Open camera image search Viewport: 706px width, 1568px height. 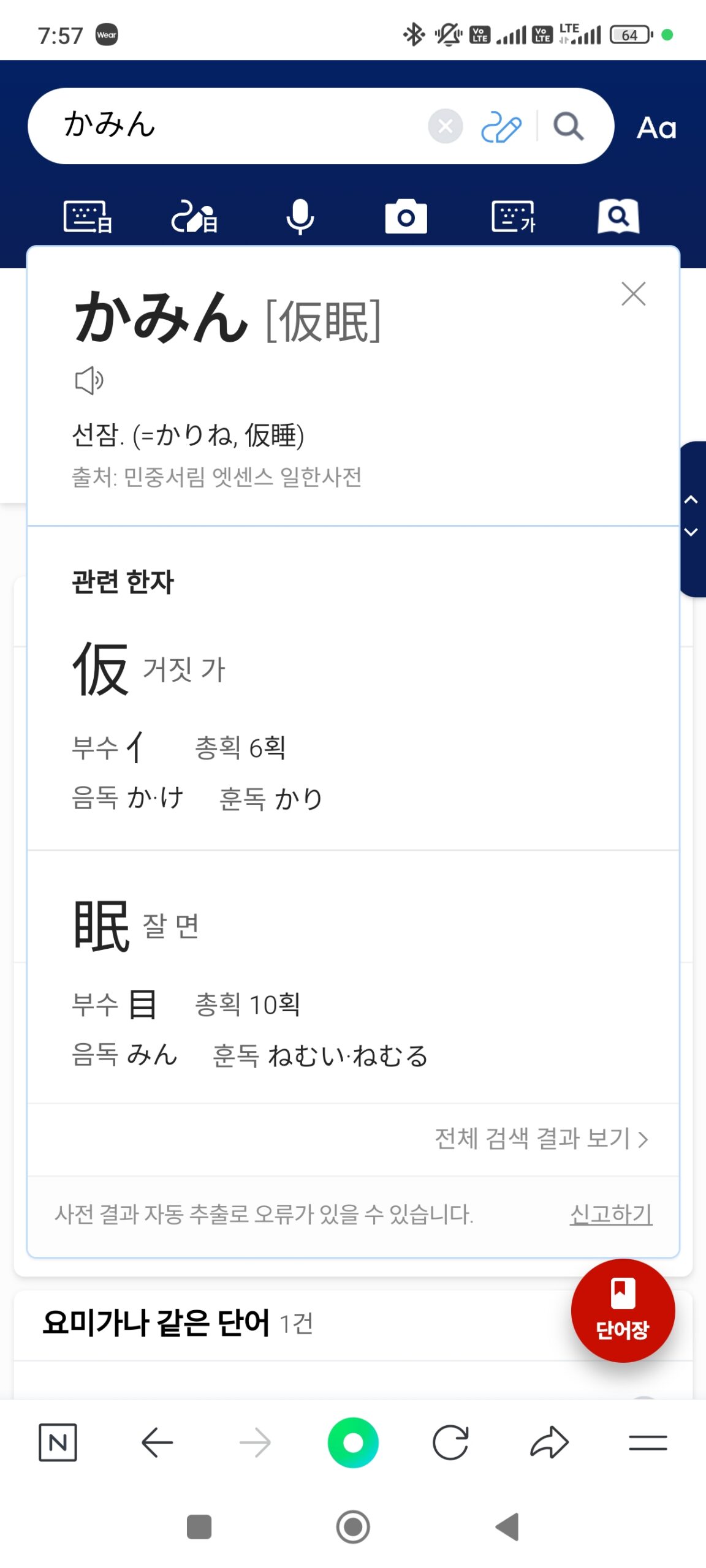click(x=406, y=217)
